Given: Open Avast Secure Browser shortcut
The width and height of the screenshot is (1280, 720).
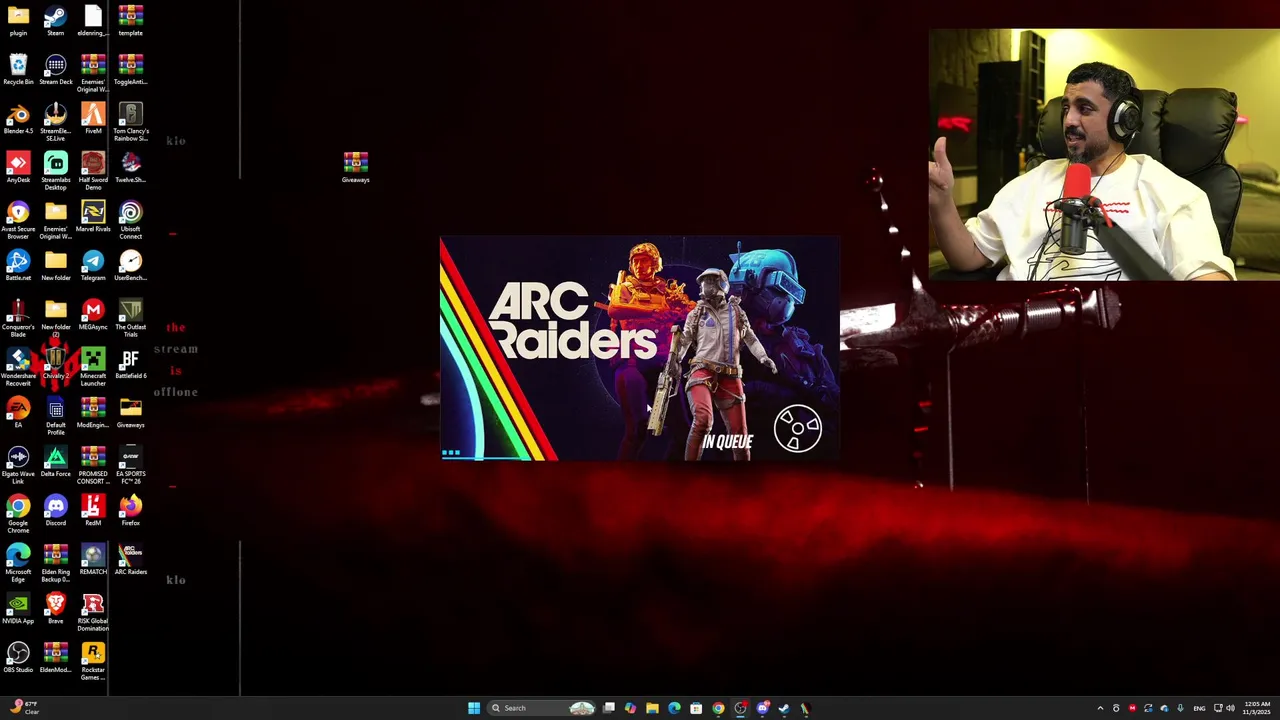Looking at the screenshot, I should pos(18,220).
